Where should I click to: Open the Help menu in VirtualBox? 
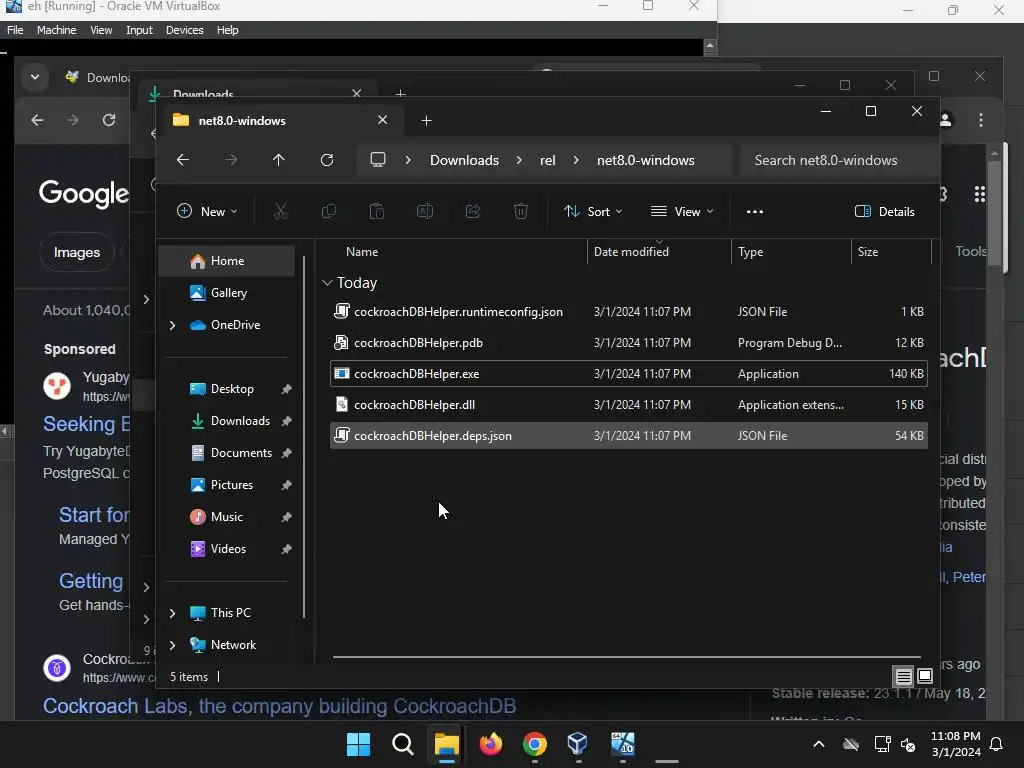coord(227,30)
